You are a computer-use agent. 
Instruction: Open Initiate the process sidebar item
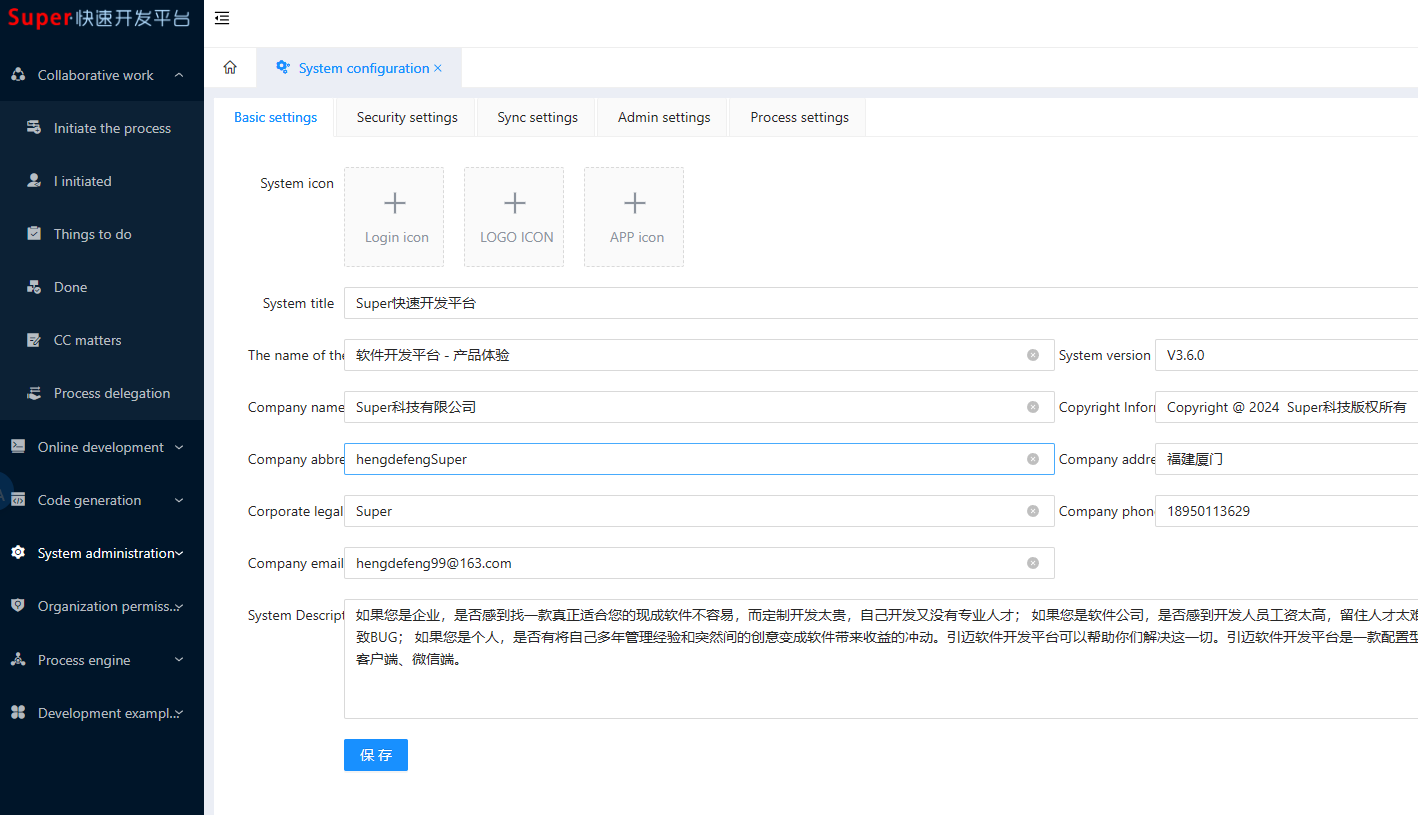click(x=112, y=128)
